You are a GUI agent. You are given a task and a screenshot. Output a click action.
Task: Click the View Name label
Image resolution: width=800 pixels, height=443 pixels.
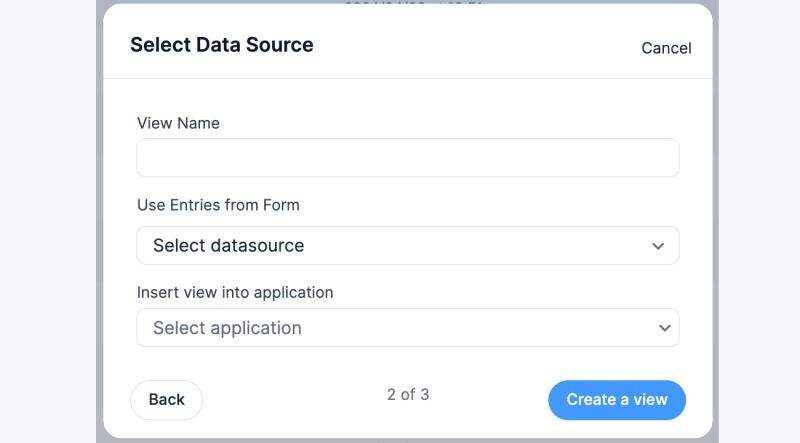[178, 123]
